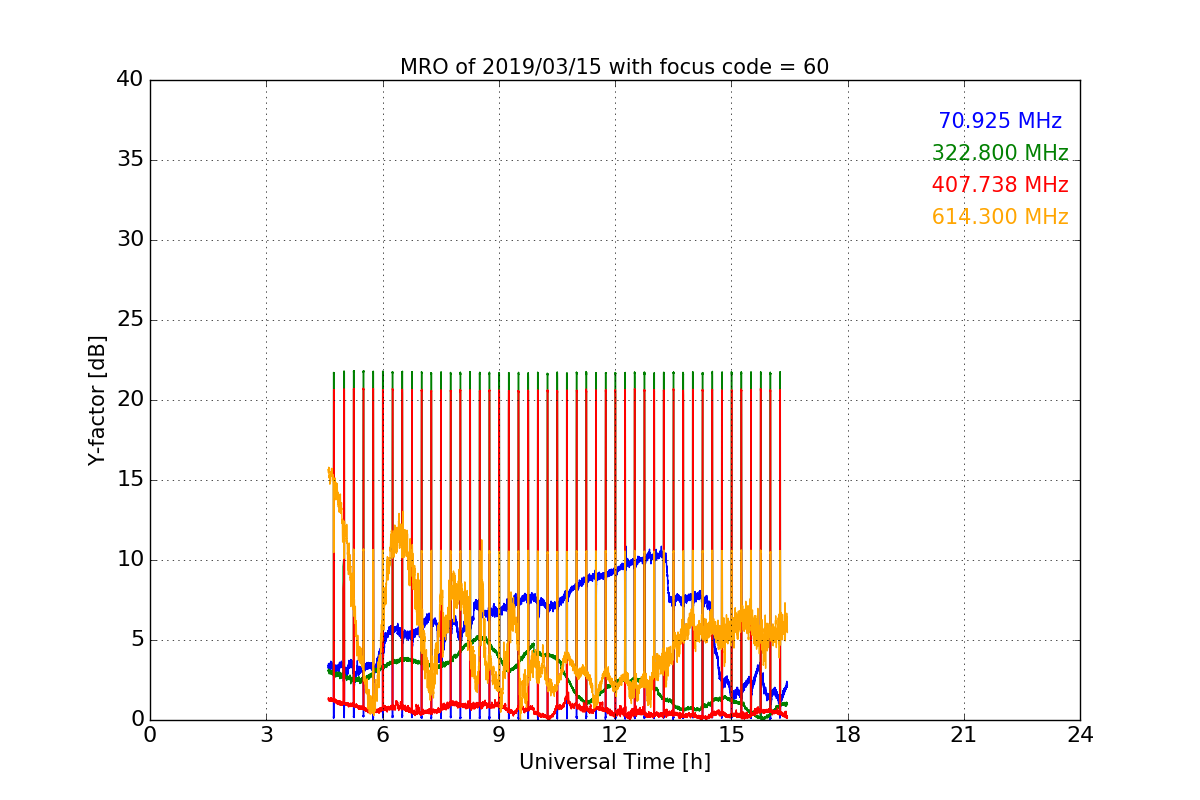The width and height of the screenshot is (1200, 800).
Task: Click the x-axis tick label 18
Action: click(847, 735)
